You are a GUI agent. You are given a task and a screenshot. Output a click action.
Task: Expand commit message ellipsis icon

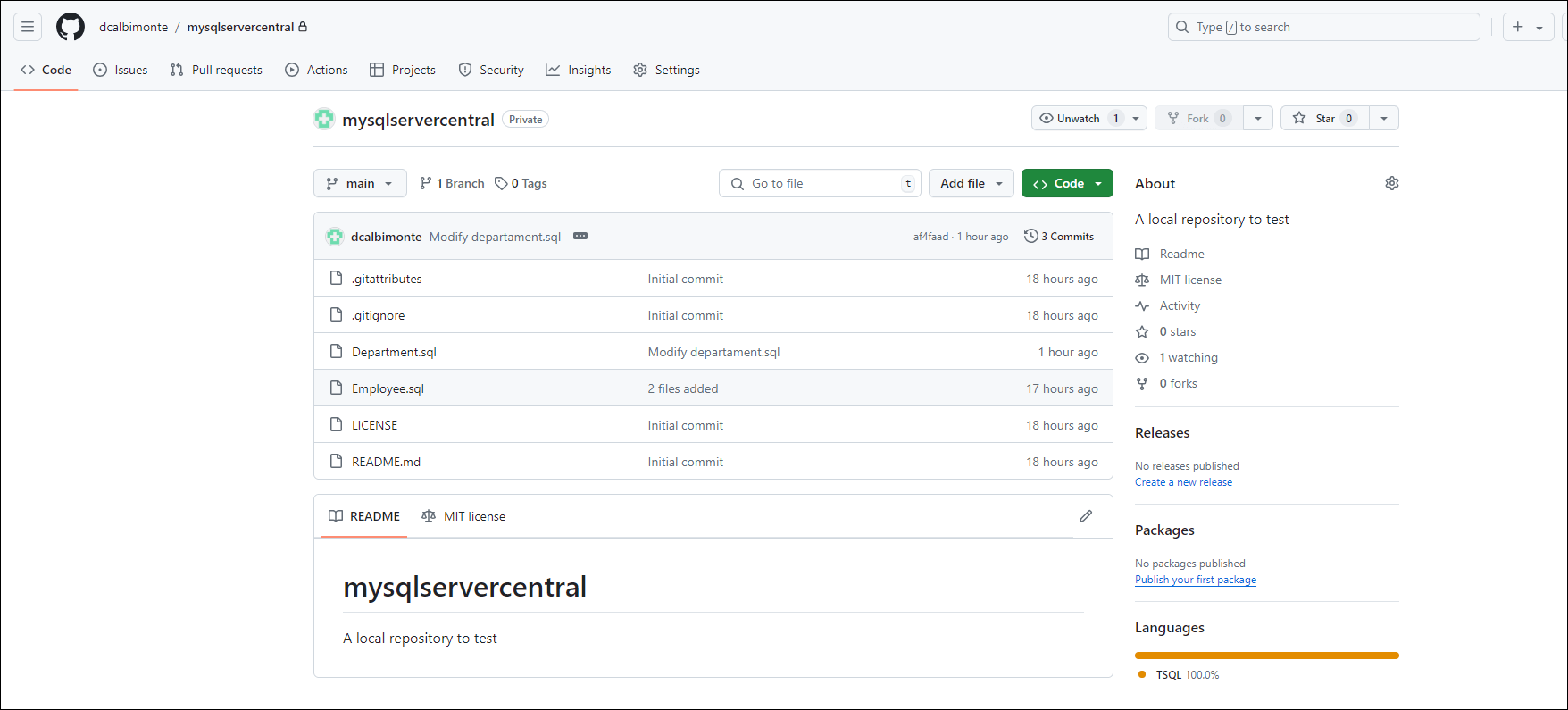click(580, 237)
